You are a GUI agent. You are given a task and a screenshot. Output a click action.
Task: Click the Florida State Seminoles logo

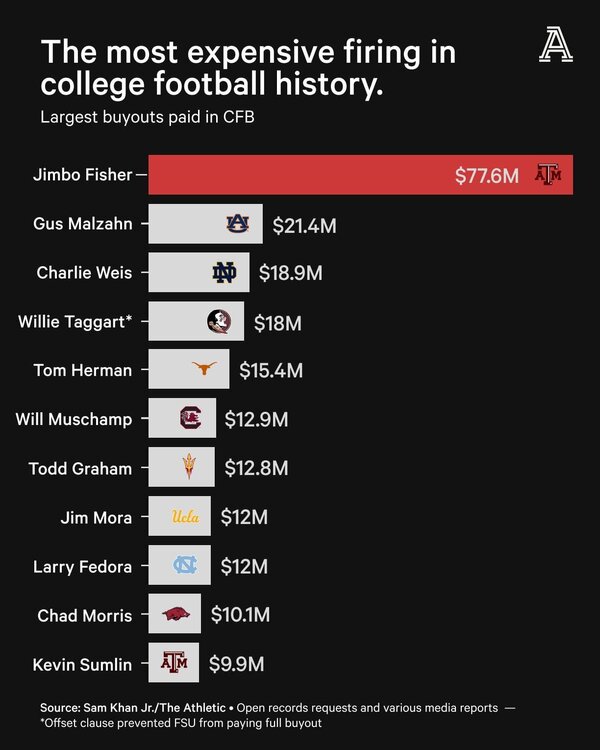point(219,322)
